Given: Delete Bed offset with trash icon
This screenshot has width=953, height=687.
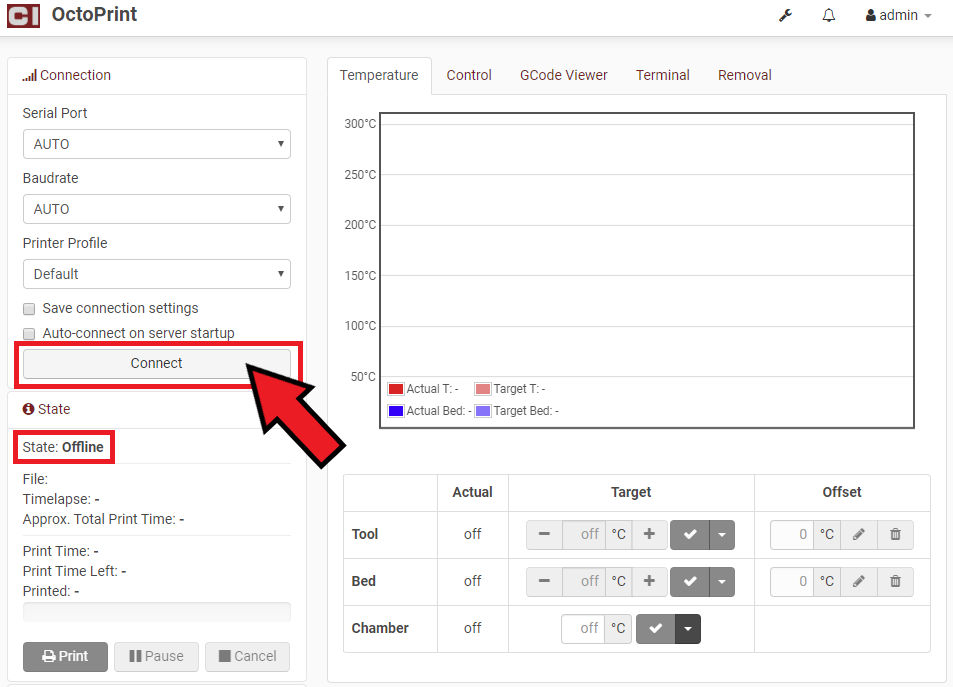Looking at the screenshot, I should [x=895, y=581].
